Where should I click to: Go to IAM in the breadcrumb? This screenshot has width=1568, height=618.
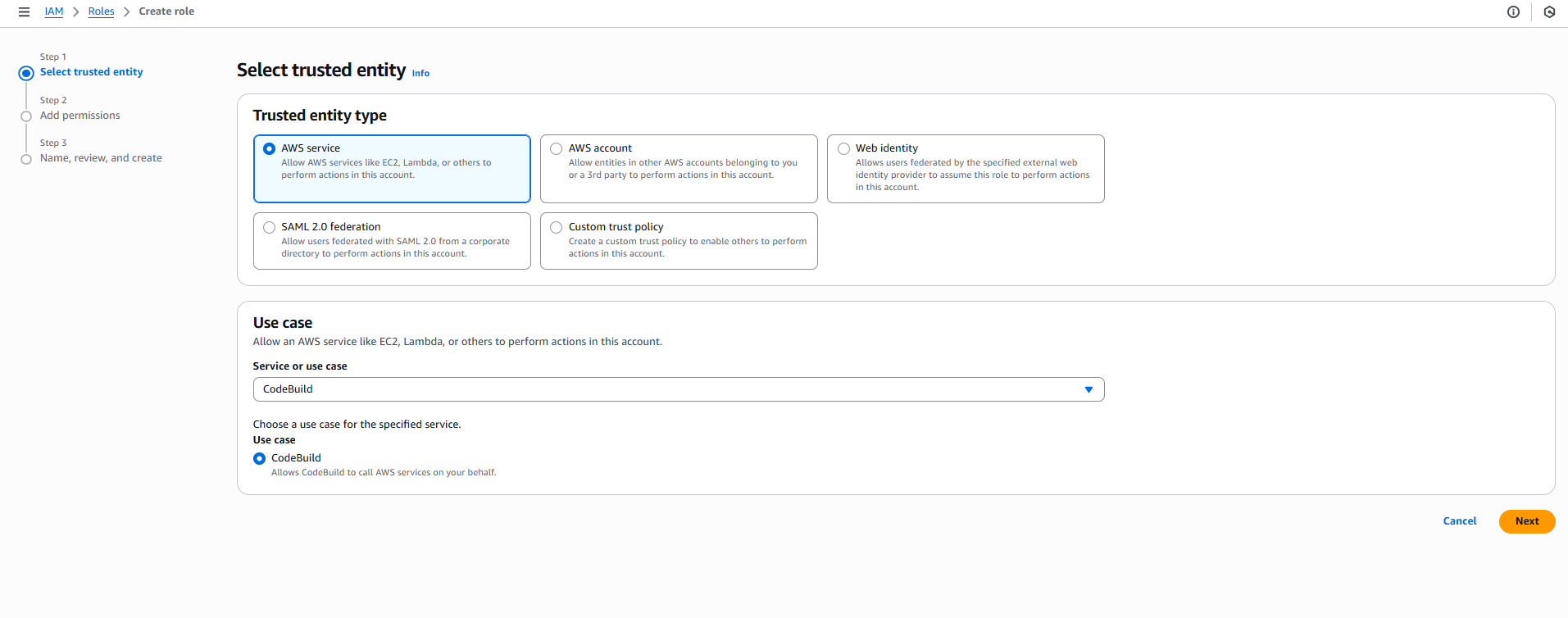point(54,11)
